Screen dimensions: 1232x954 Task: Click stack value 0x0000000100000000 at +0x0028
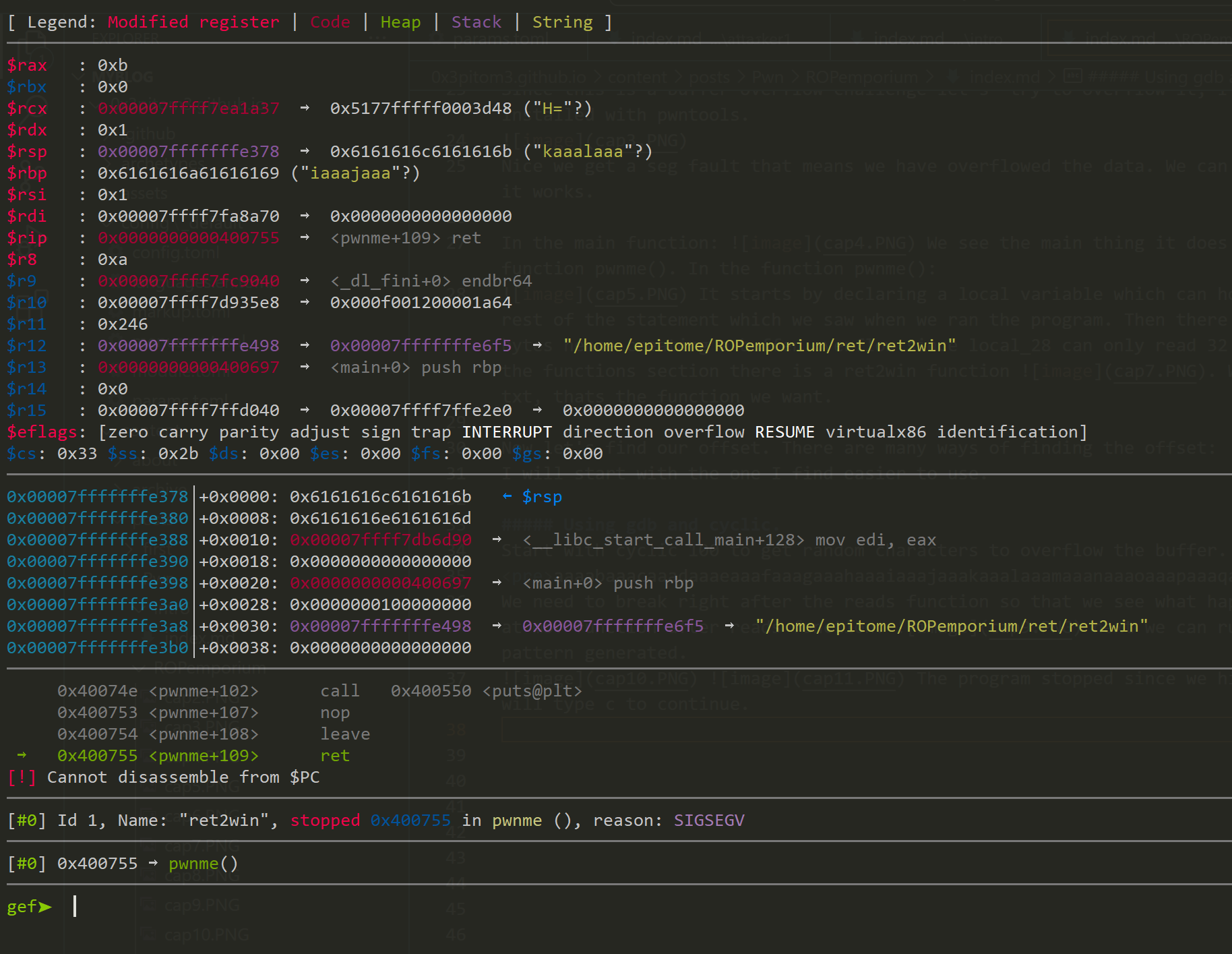pos(381,605)
